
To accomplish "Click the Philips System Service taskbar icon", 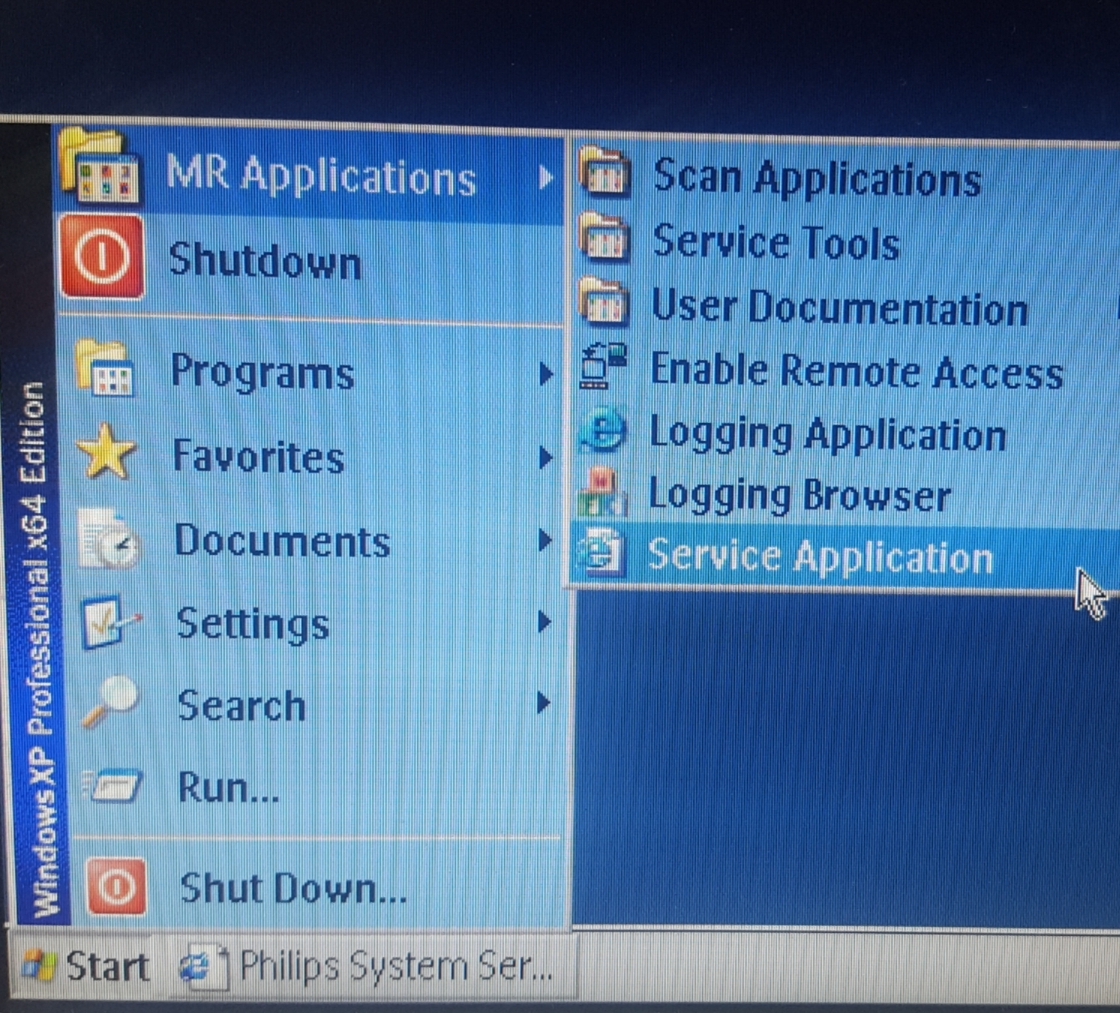I will 204,967.
